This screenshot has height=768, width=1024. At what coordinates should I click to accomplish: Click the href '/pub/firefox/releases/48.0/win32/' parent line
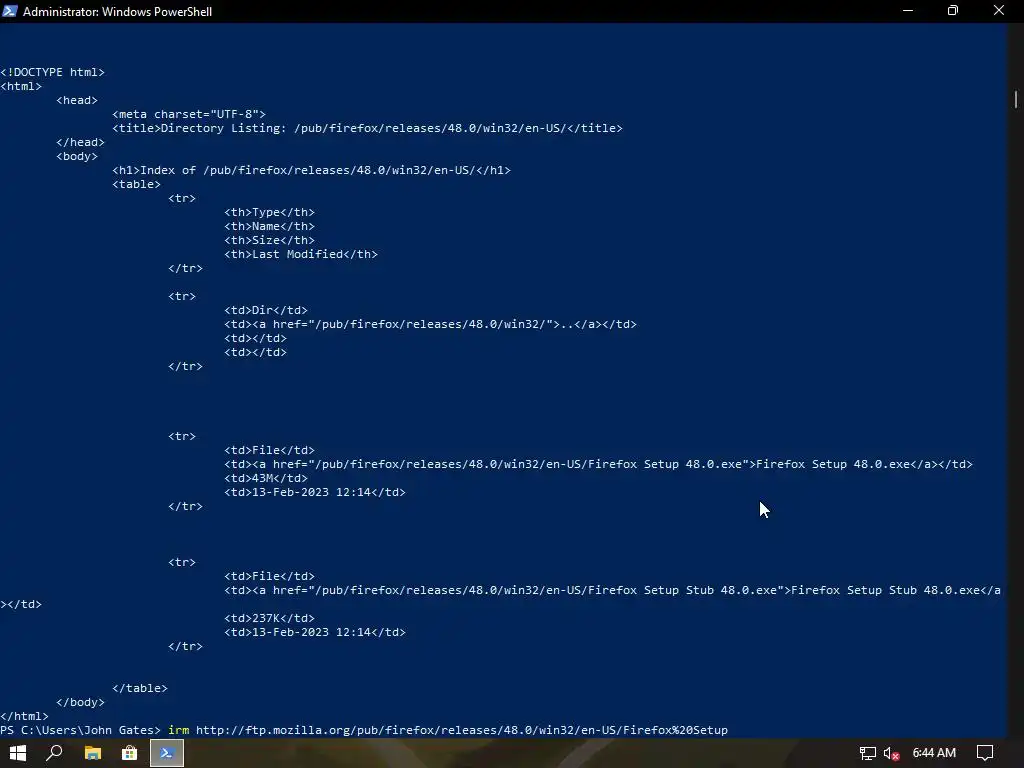(x=430, y=324)
